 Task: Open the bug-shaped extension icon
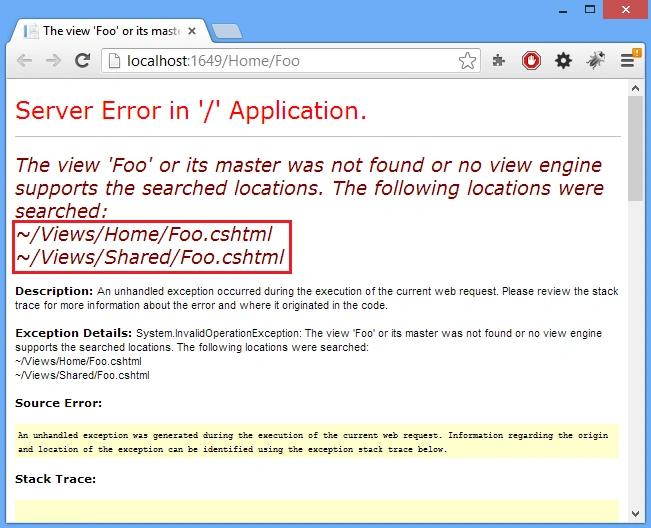click(595, 61)
